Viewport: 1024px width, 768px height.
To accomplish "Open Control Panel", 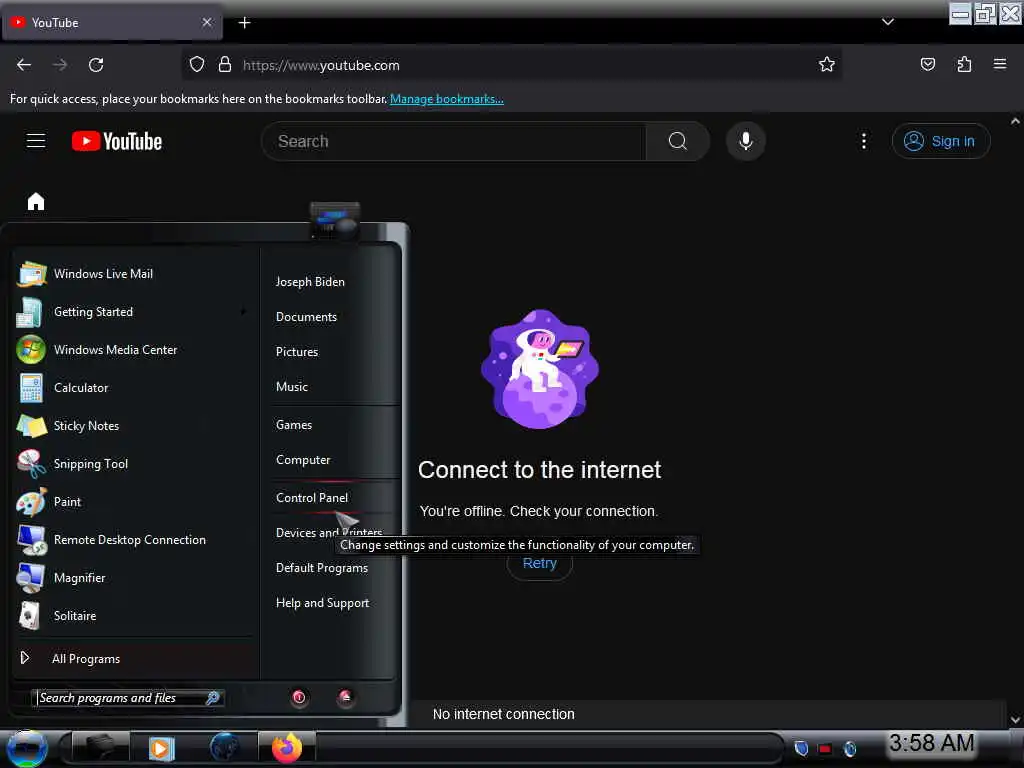I will pos(312,498).
